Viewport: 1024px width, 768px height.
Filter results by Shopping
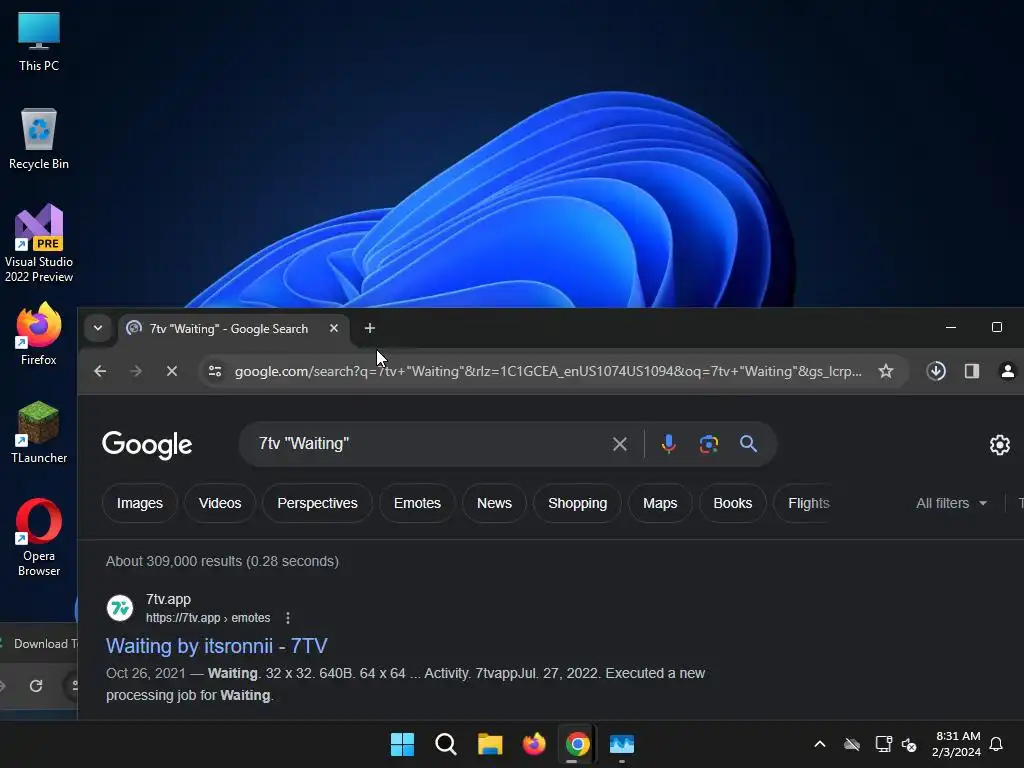577,503
